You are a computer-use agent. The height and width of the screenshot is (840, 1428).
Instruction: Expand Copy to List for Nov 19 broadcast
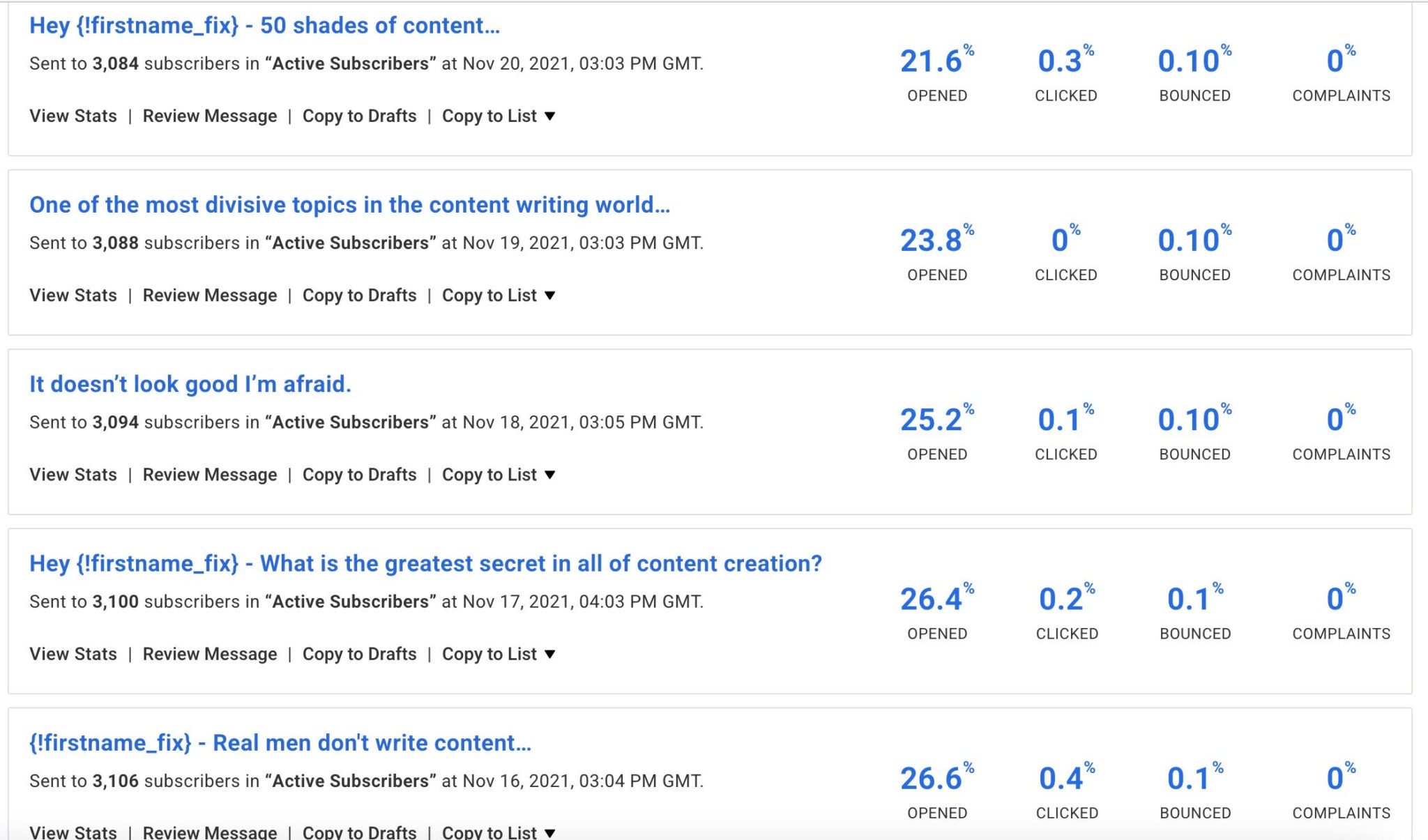coord(499,295)
